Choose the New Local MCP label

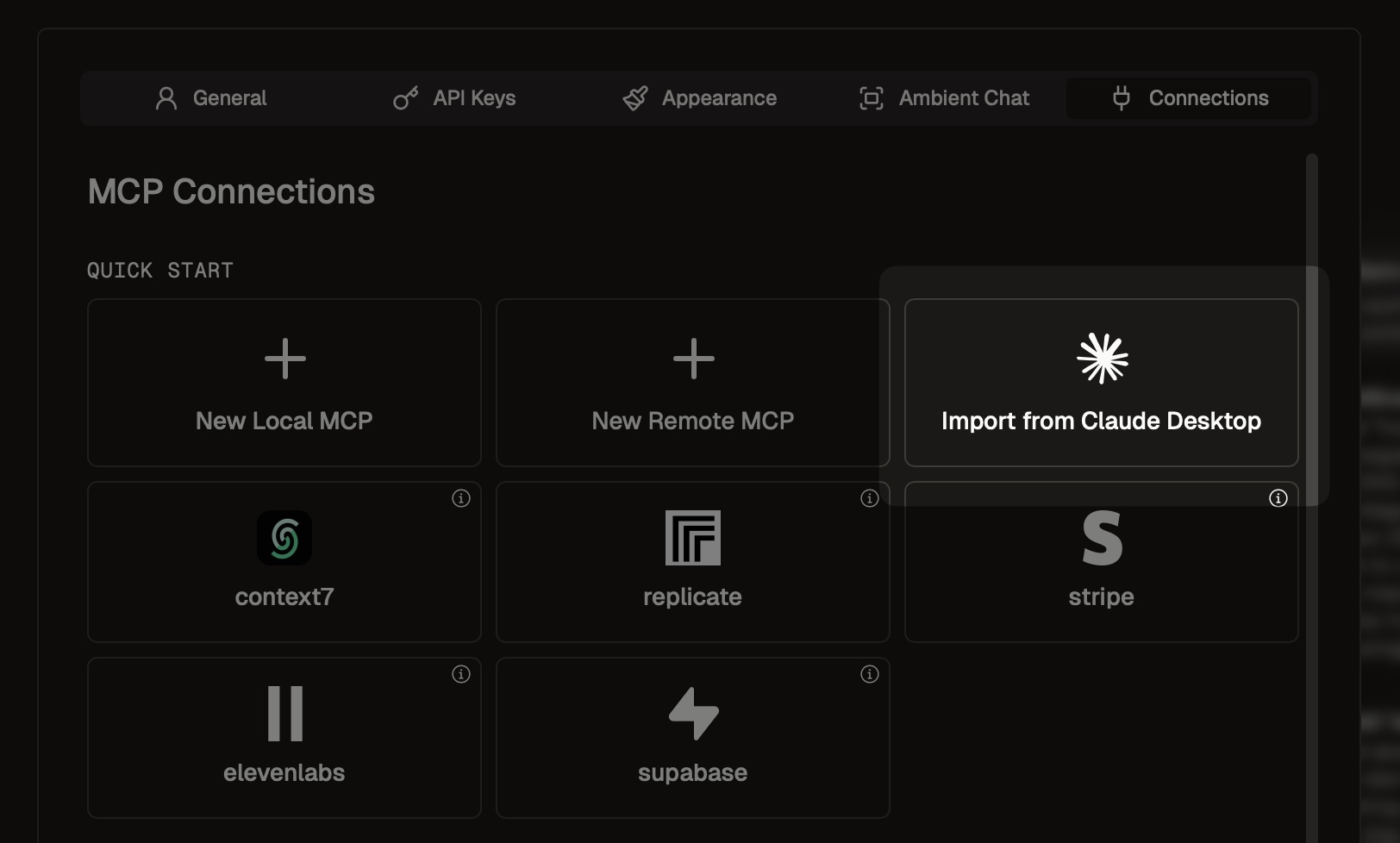click(284, 421)
